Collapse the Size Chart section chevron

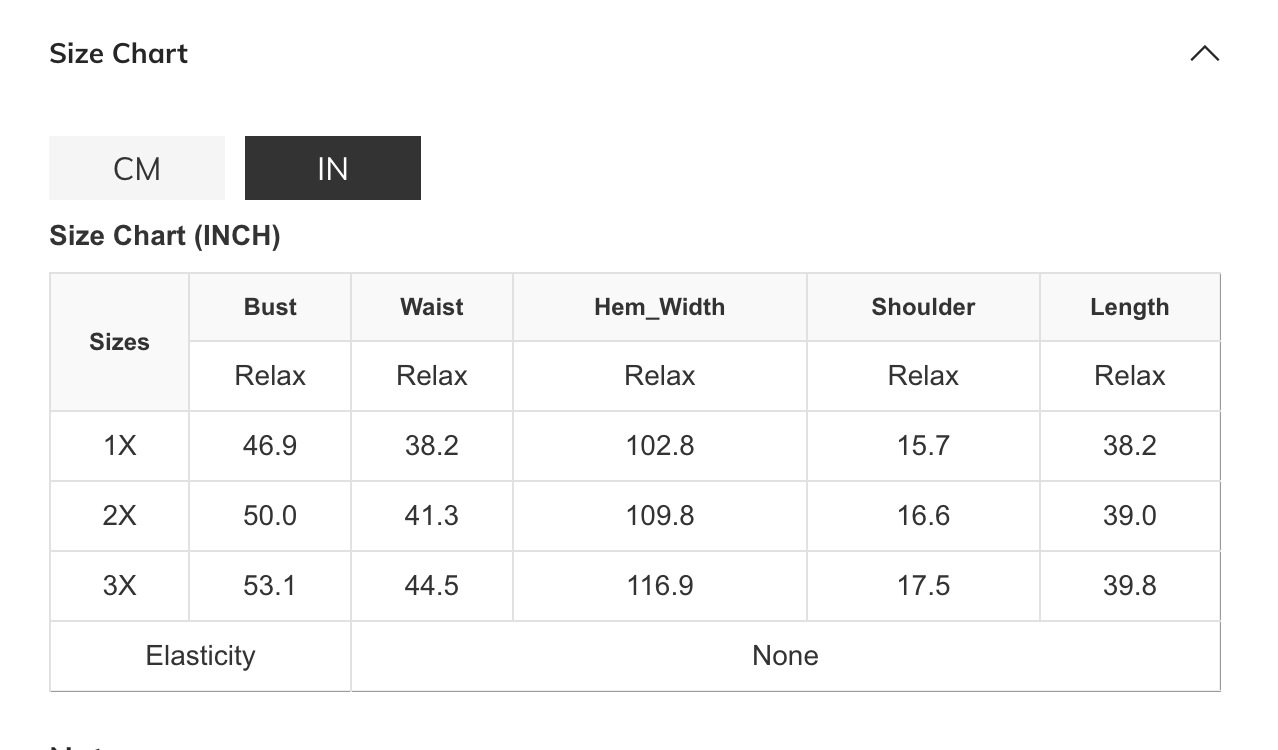pyautogui.click(x=1204, y=54)
